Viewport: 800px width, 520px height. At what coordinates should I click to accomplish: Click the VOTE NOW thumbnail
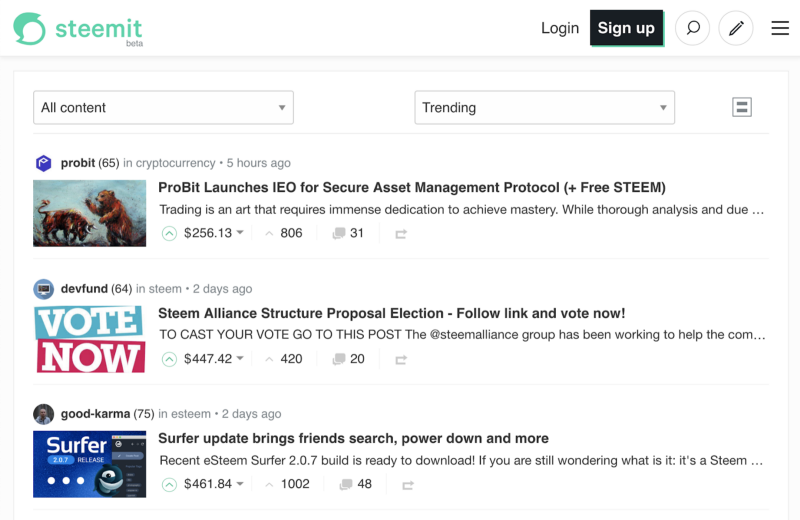point(90,339)
